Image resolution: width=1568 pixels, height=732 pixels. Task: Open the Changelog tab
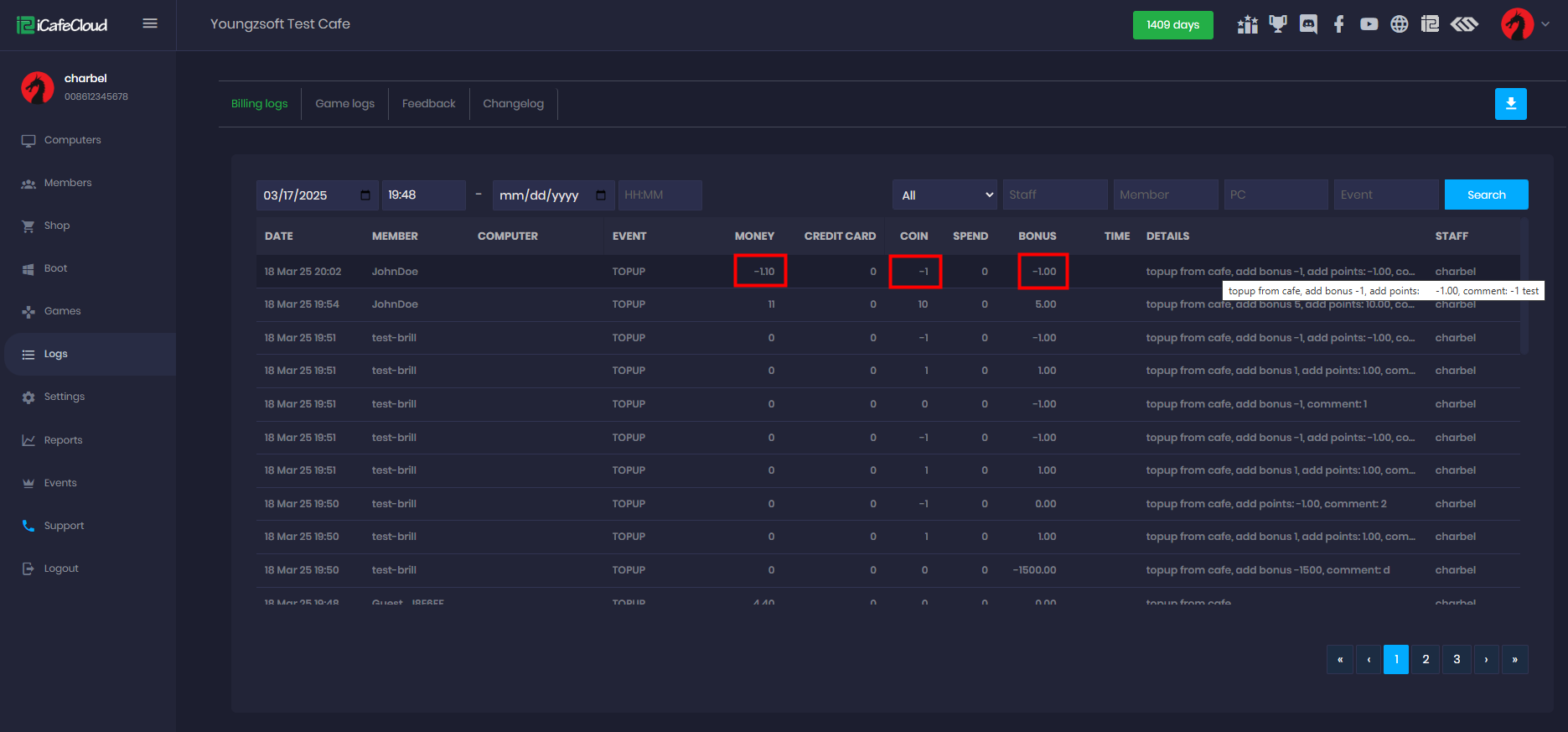coord(513,104)
